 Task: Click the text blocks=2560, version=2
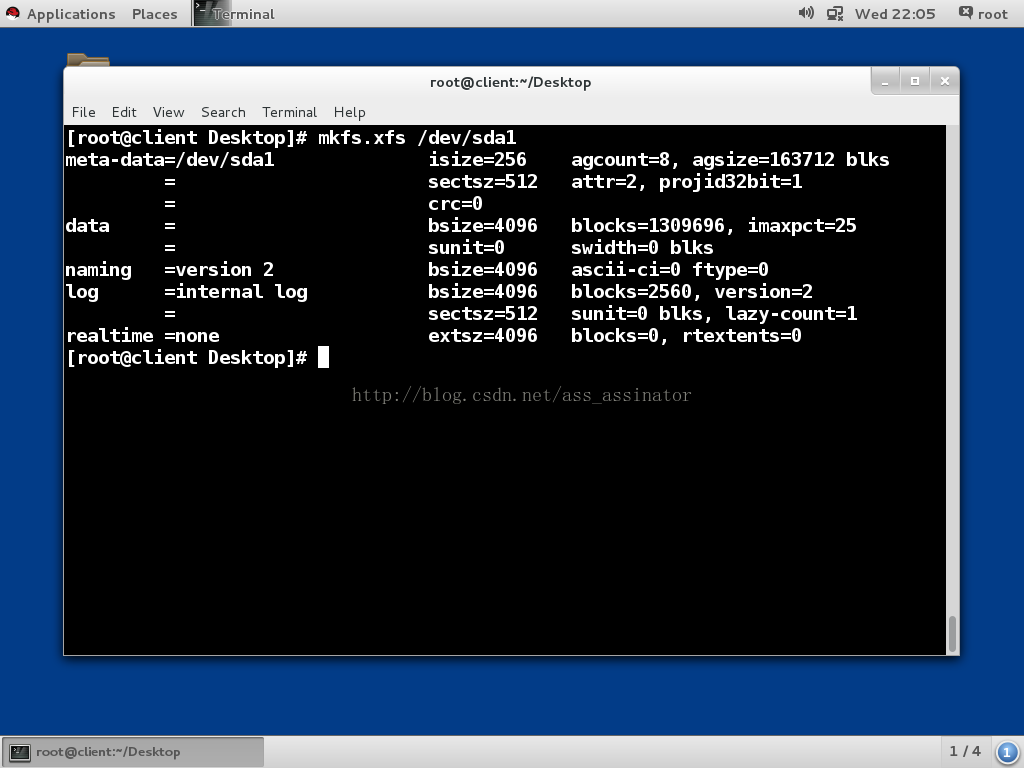click(x=692, y=292)
